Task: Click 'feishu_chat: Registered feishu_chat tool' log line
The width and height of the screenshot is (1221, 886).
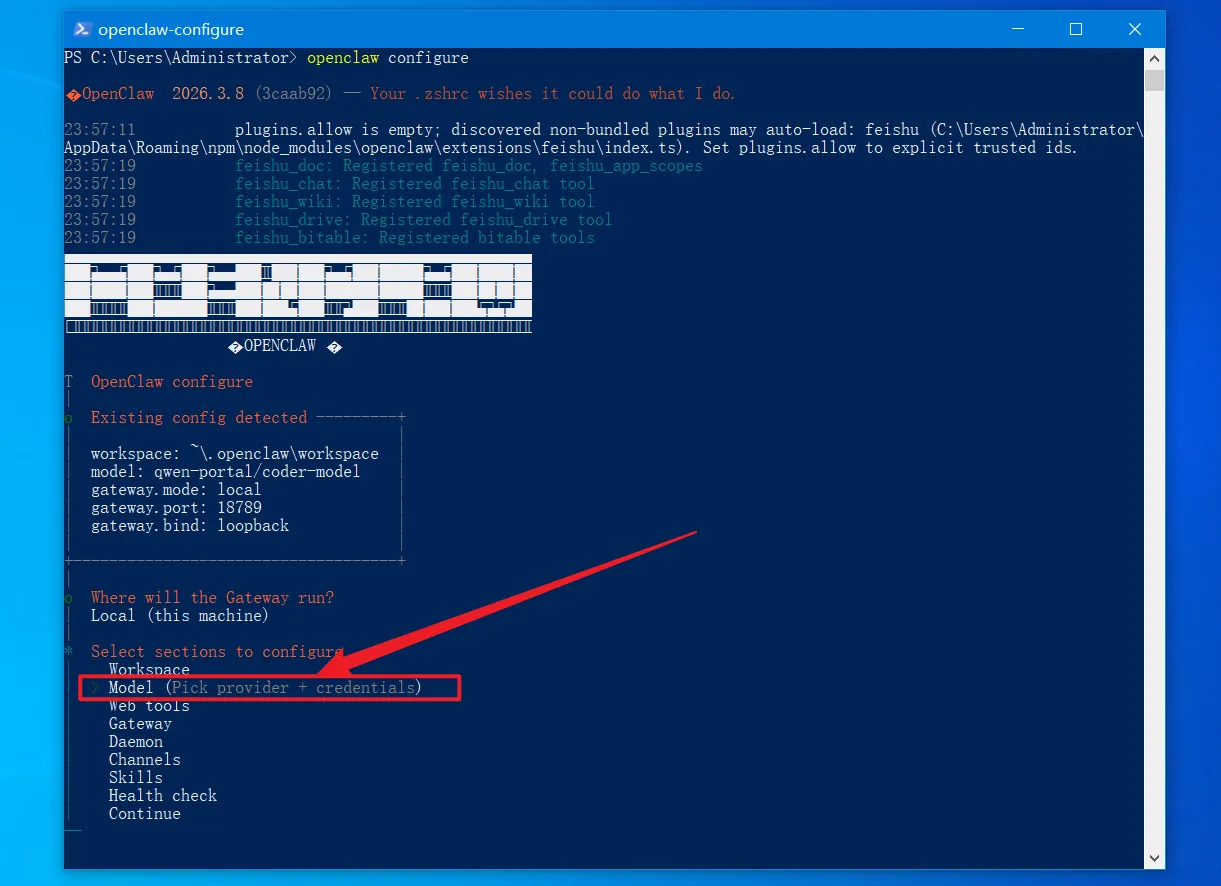Action: [x=415, y=183]
